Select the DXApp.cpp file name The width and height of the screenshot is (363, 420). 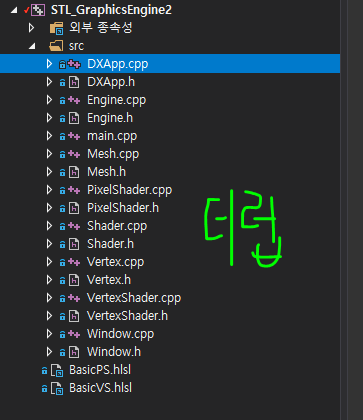(x=118, y=64)
